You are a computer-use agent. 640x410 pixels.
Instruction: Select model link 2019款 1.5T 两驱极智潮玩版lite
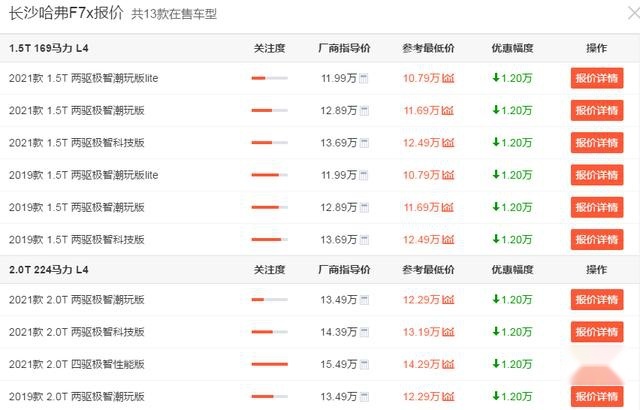click(84, 175)
